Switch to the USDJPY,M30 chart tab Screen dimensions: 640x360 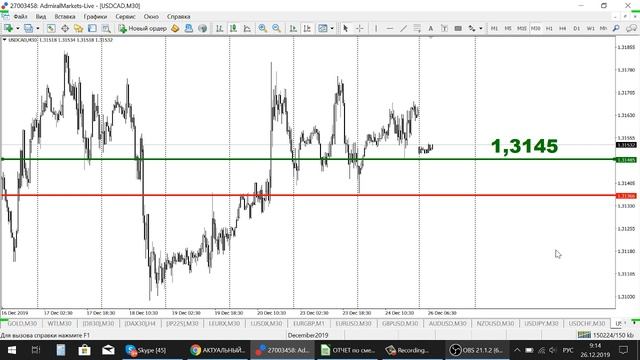pyautogui.click(x=541, y=323)
